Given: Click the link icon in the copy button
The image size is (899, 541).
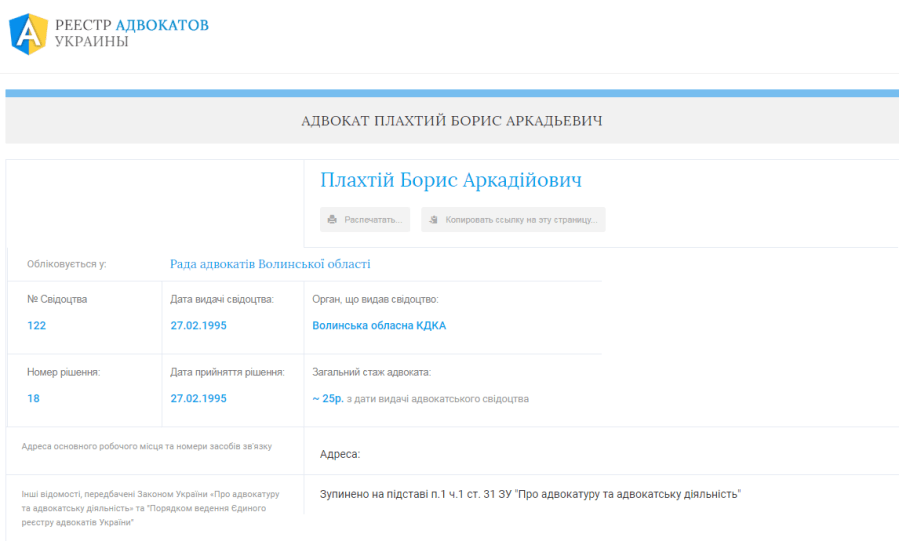Looking at the screenshot, I should coord(433,219).
